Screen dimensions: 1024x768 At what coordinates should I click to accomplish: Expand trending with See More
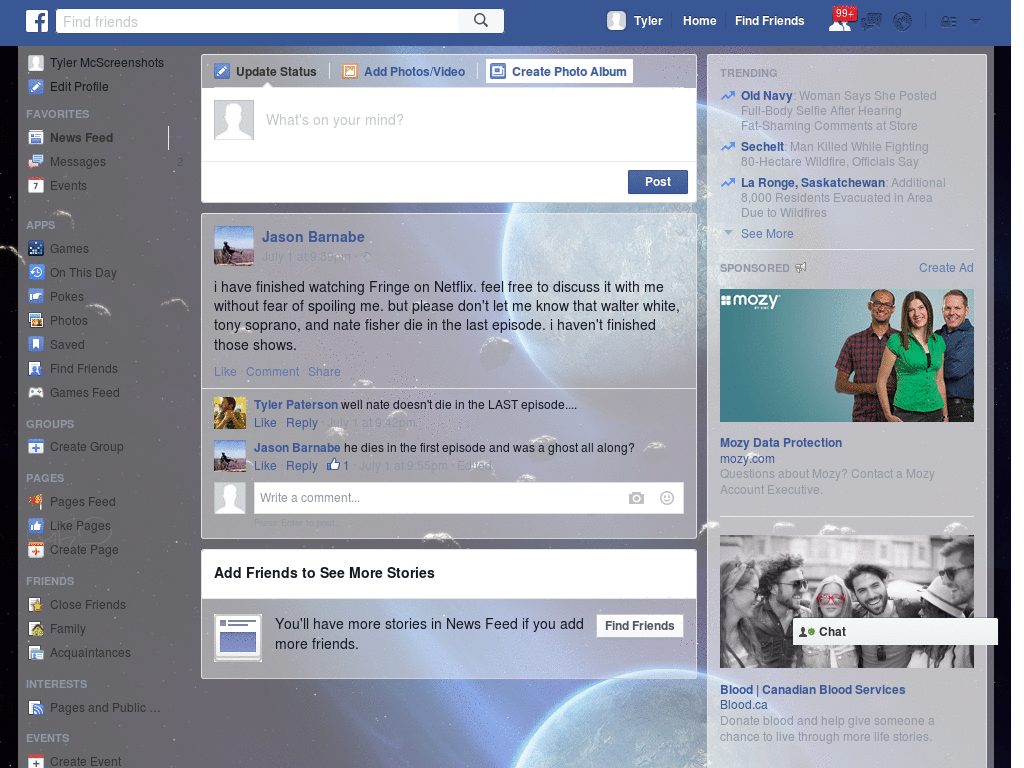[x=767, y=234]
